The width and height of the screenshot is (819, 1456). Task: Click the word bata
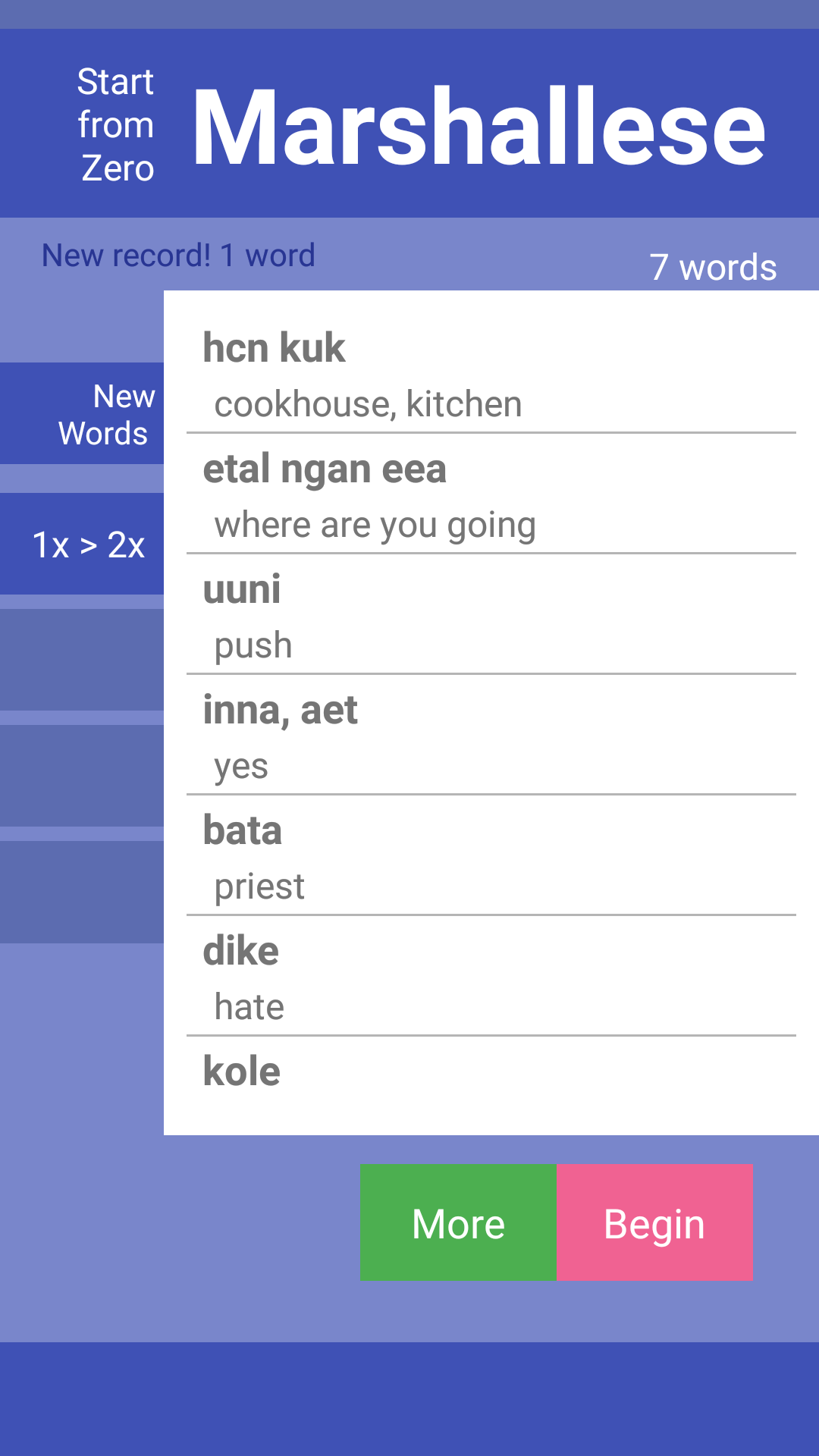coord(242,830)
